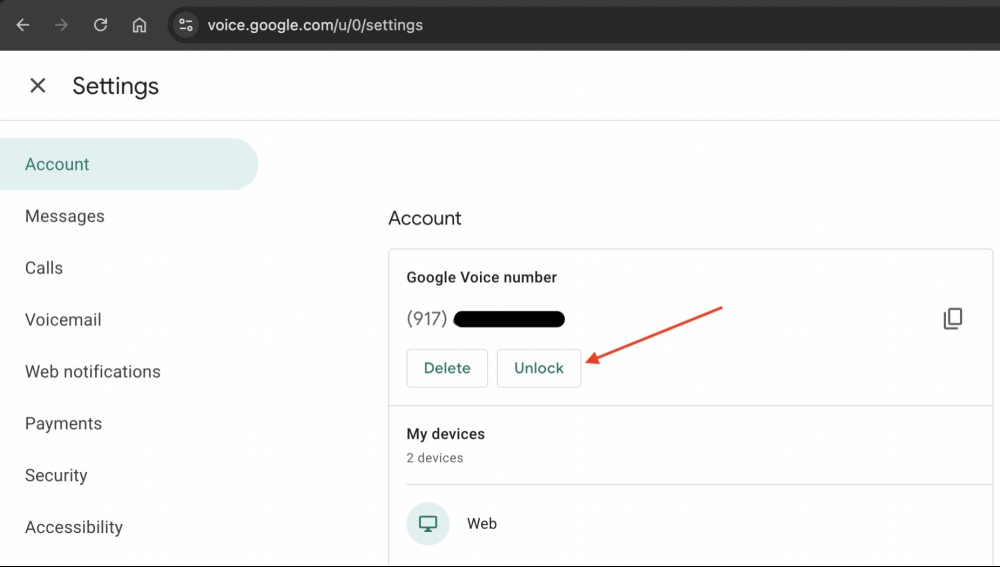The height and width of the screenshot is (567, 1000).
Task: Open the Accessibility settings section
Action: pyautogui.click(x=74, y=527)
